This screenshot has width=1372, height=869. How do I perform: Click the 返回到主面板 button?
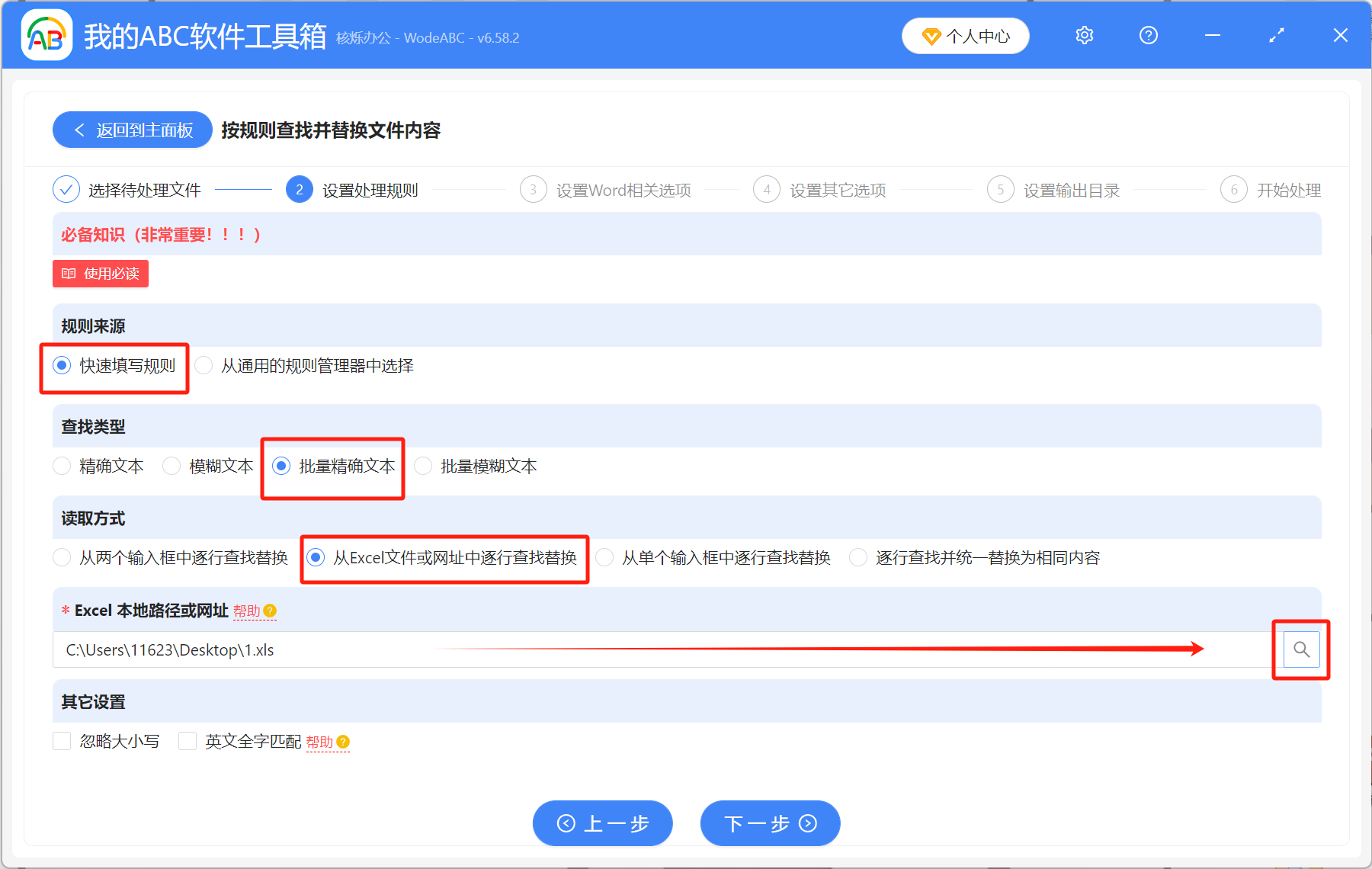coord(131,130)
